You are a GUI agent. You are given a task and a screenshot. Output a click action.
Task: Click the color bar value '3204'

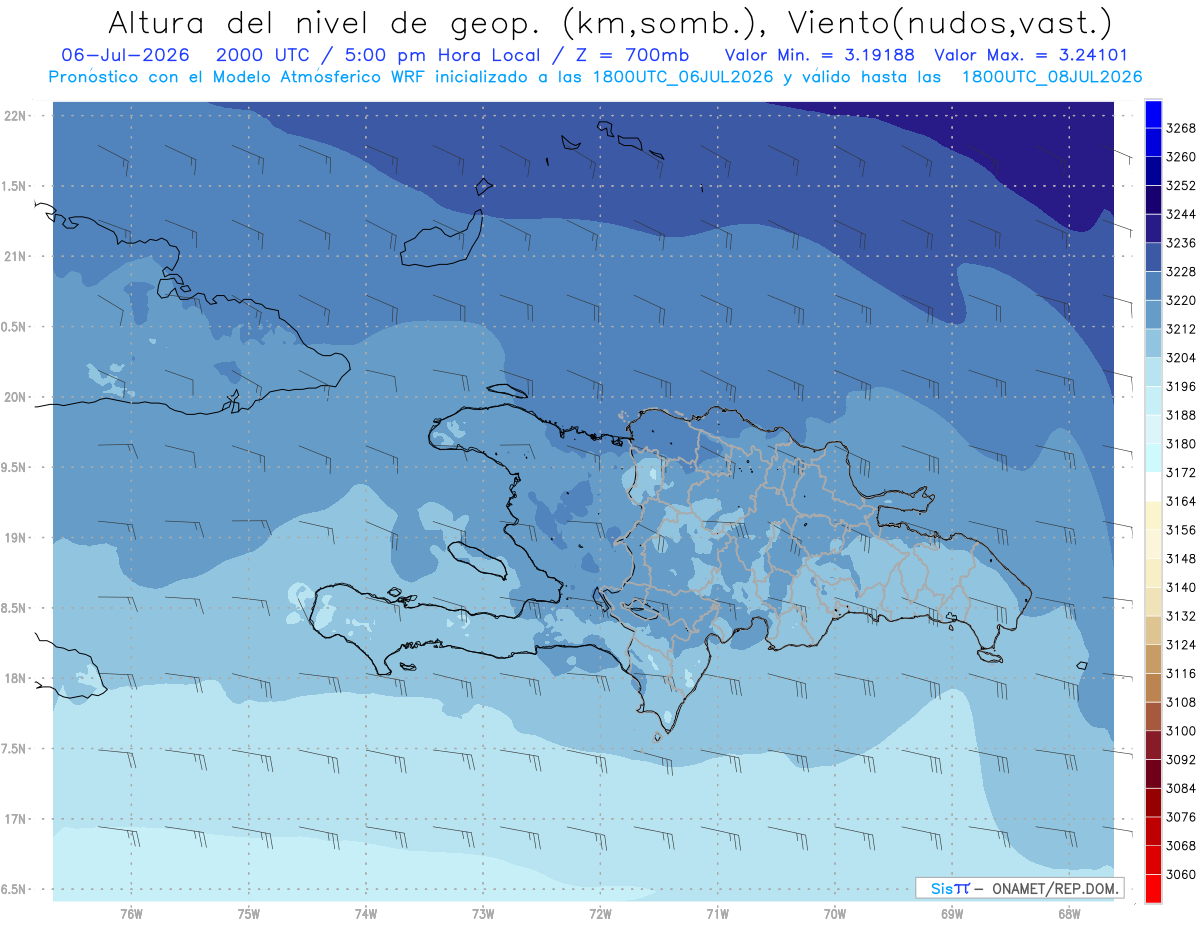tap(1181, 358)
